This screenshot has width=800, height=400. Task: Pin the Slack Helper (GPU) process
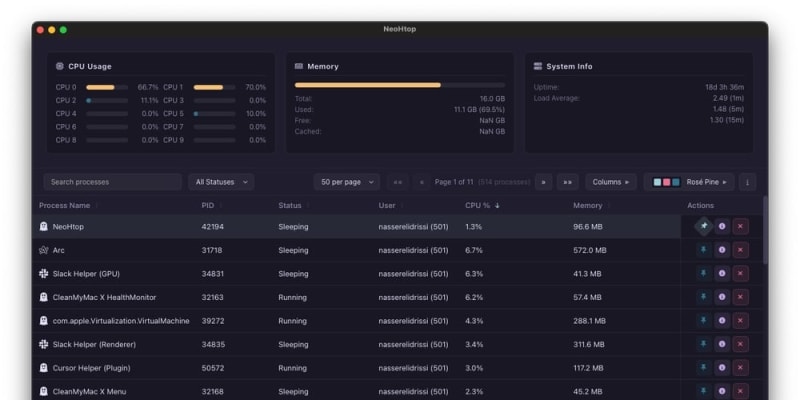click(703, 274)
